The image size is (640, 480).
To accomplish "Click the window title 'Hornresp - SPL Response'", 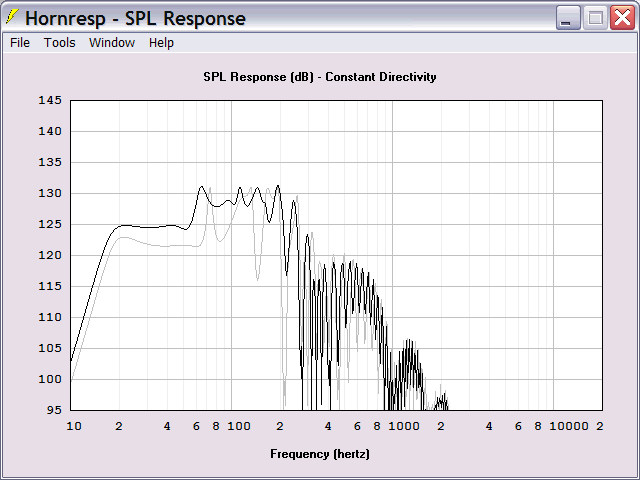I will coord(135,18).
